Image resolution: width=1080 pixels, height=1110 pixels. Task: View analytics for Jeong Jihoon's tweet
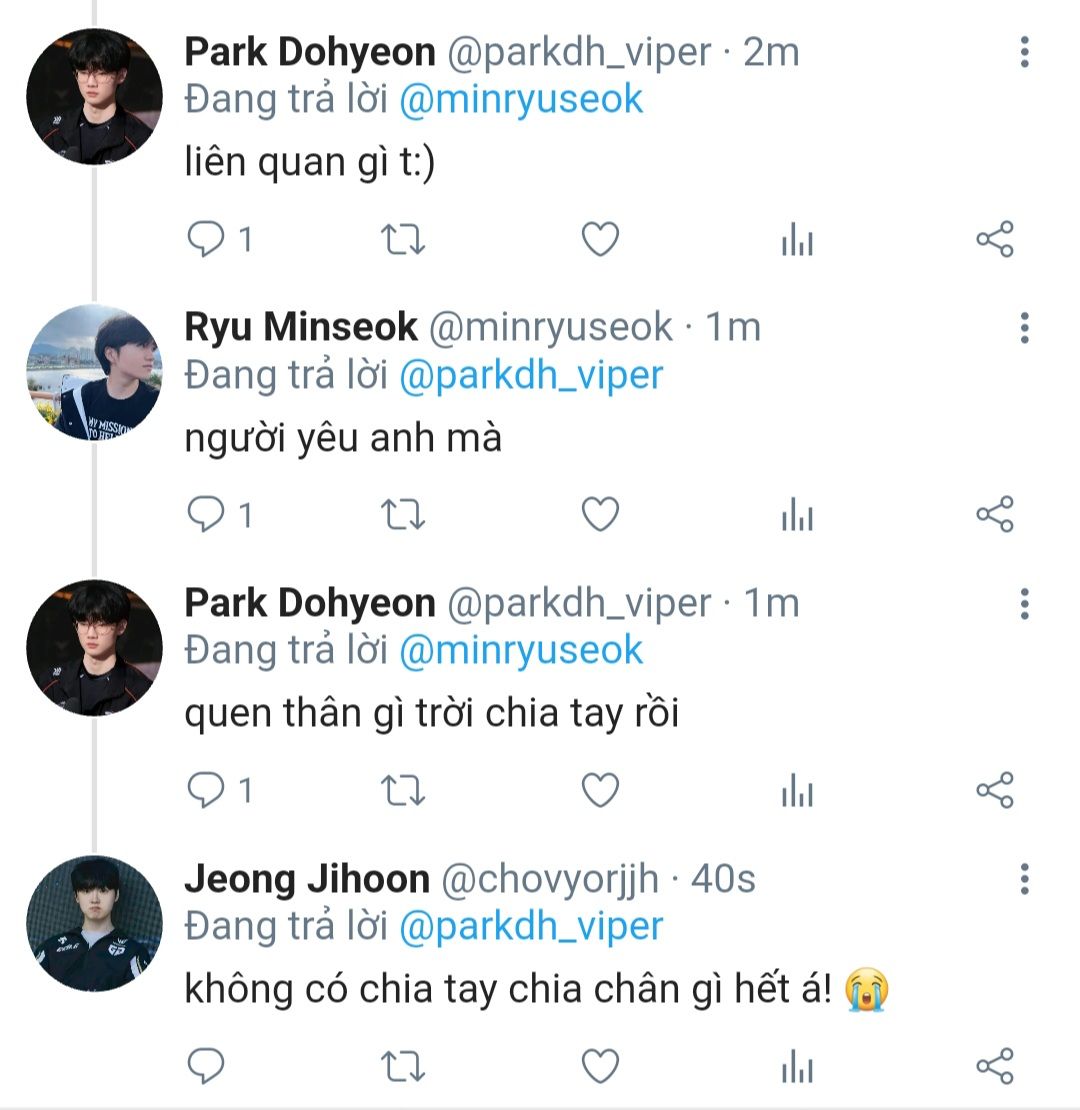coord(797,1067)
